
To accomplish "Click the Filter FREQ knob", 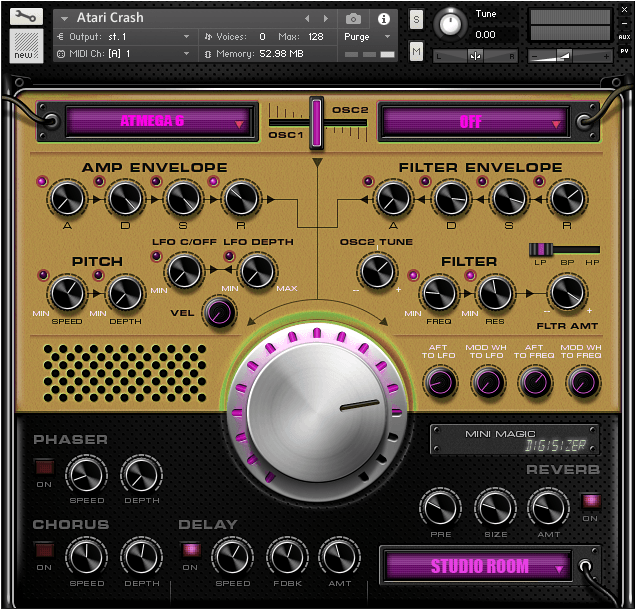I will click(x=439, y=294).
